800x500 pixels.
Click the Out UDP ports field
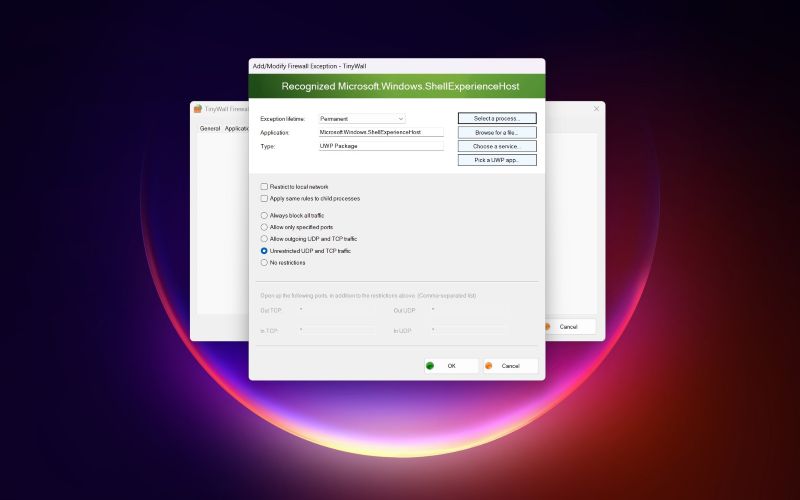click(x=468, y=310)
